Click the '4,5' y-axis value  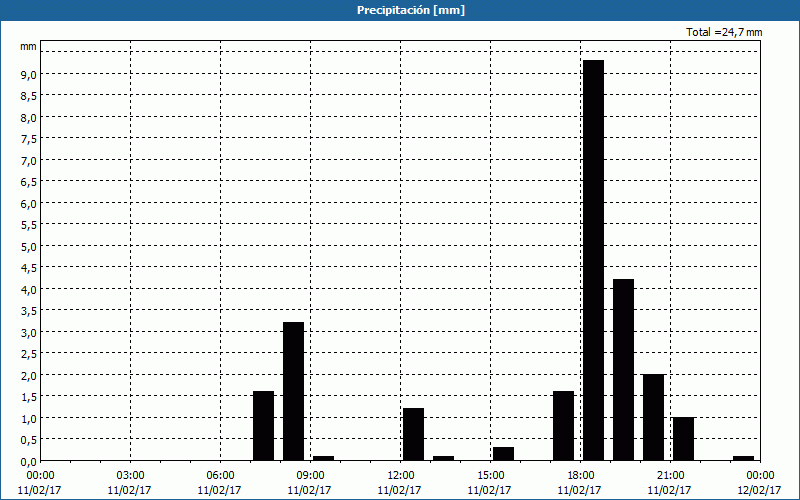pos(28,268)
